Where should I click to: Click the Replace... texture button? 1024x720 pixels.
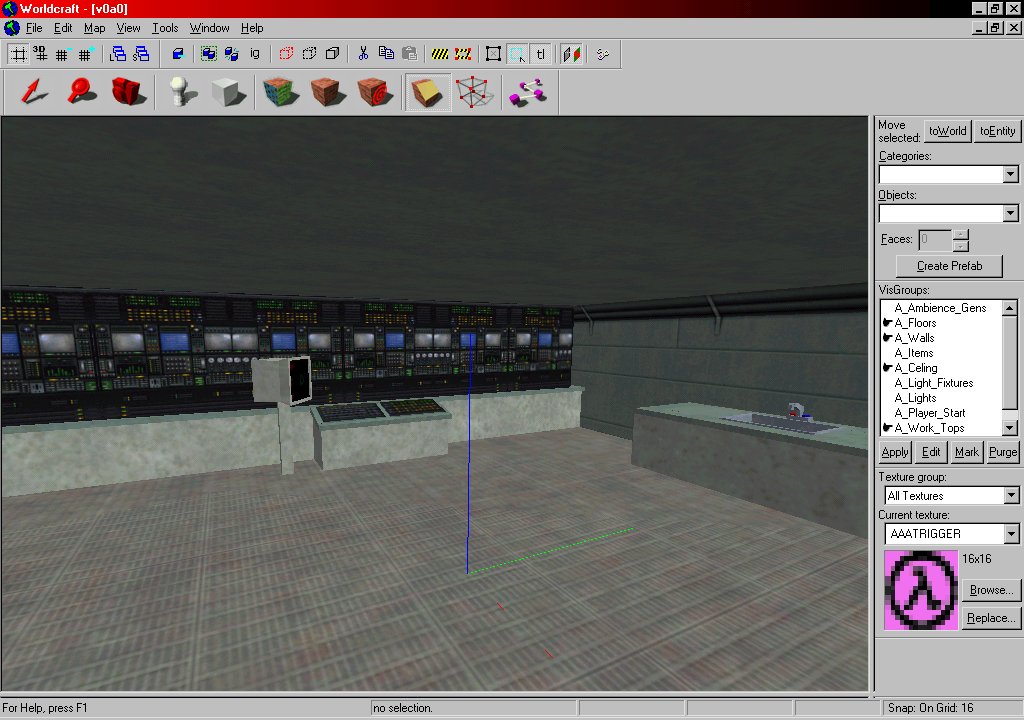[991, 618]
